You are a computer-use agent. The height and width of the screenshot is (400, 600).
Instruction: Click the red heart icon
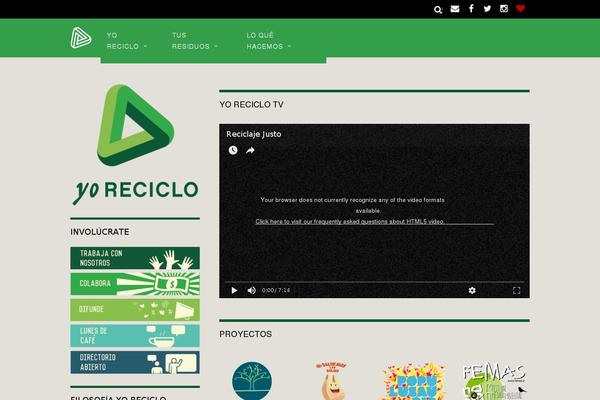coord(520,8)
